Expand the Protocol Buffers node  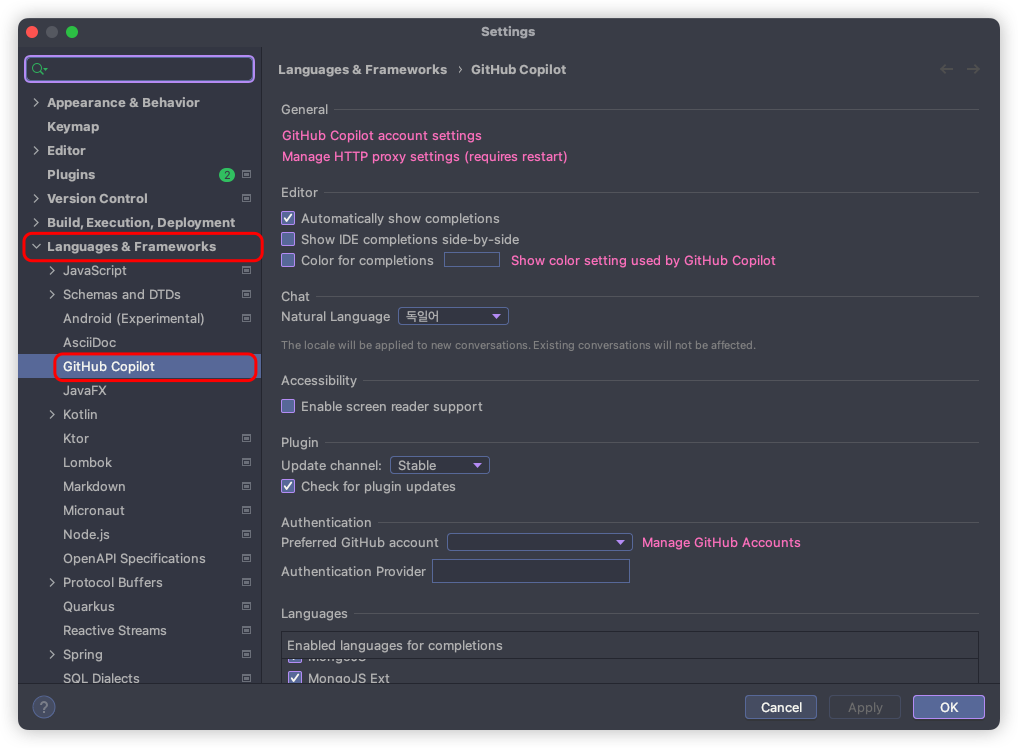tap(53, 582)
